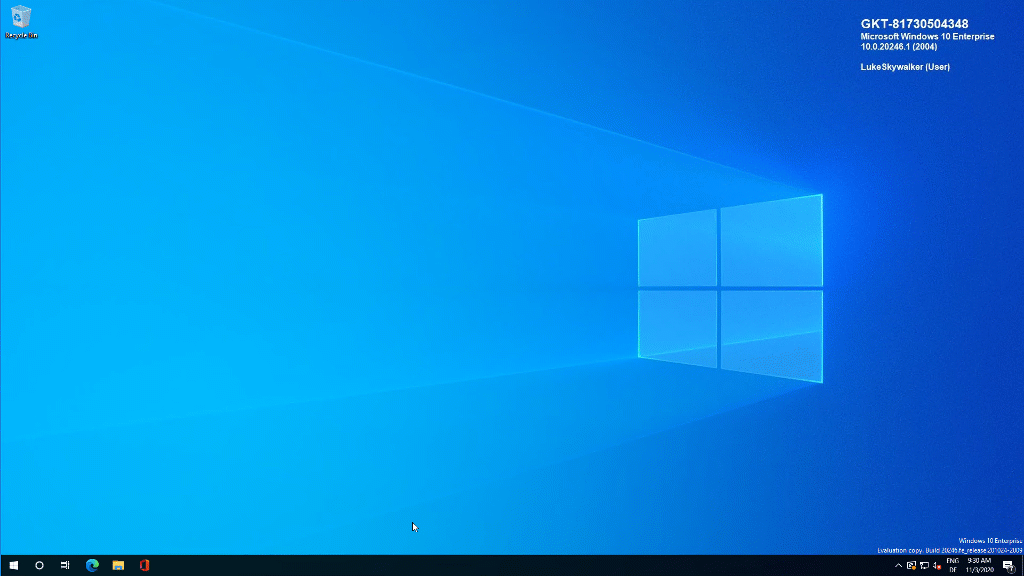Launch Microsoft Edge from the taskbar

(x=91, y=565)
